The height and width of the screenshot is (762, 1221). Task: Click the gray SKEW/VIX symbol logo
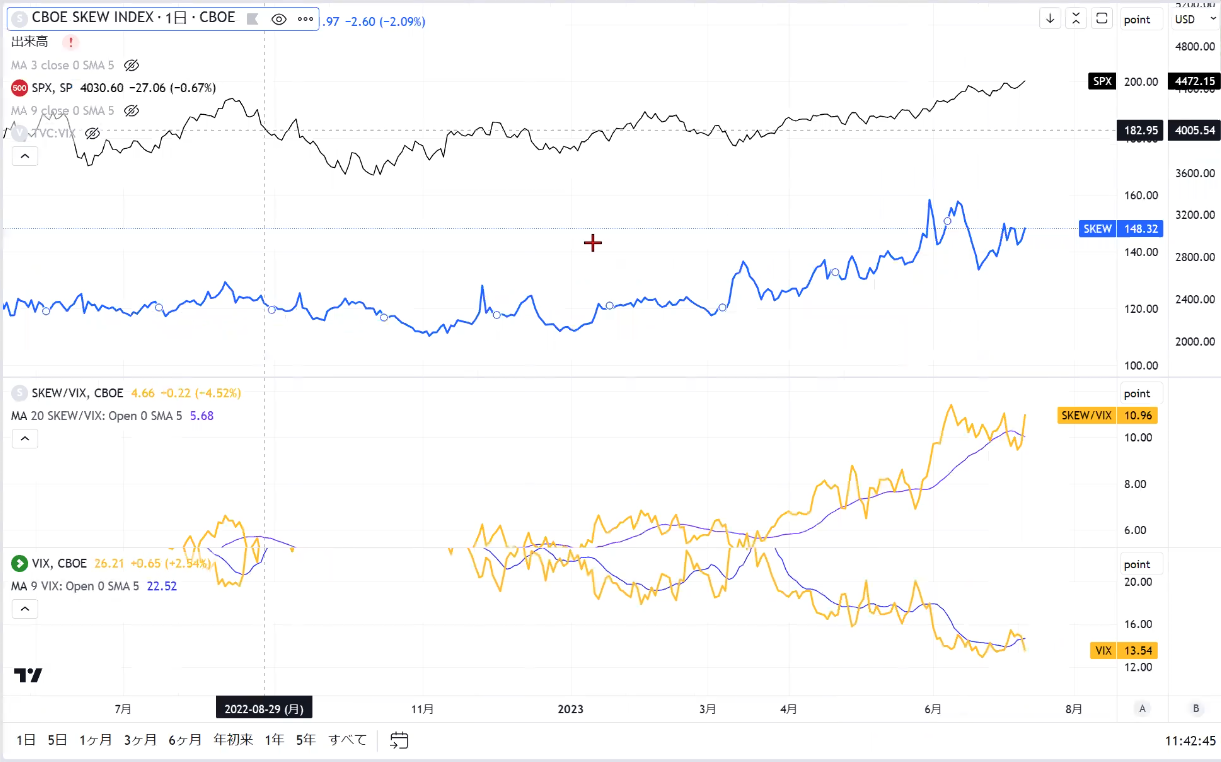point(19,393)
